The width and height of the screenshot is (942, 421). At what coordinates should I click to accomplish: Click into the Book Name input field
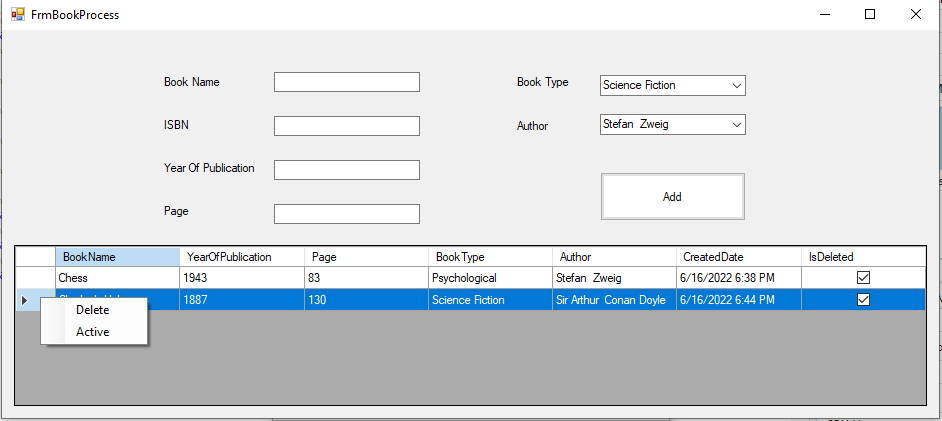coord(347,82)
